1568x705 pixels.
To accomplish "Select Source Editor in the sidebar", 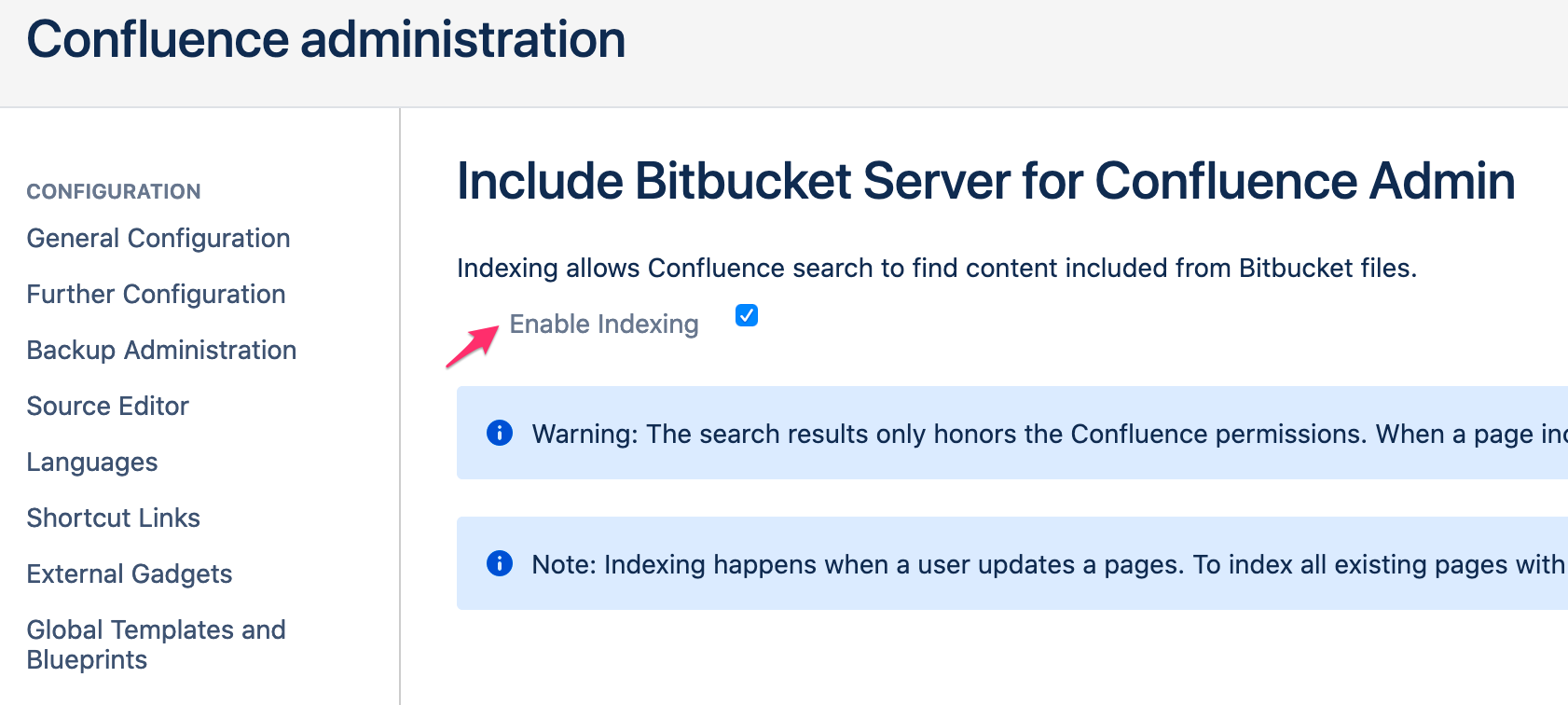I will click(108, 406).
